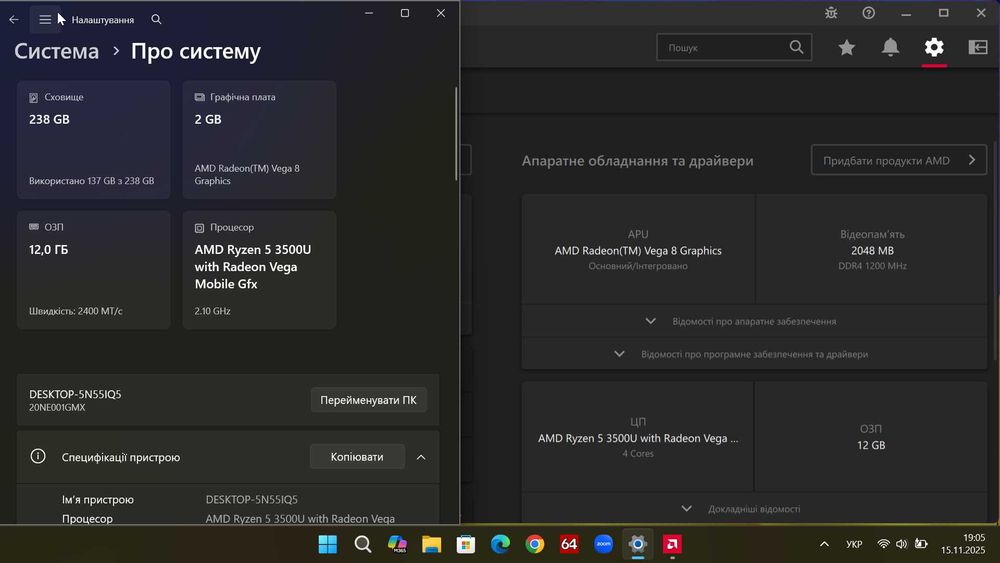Select the 2048 MB video memory value
The height and width of the screenshot is (563, 1000).
tap(872, 251)
